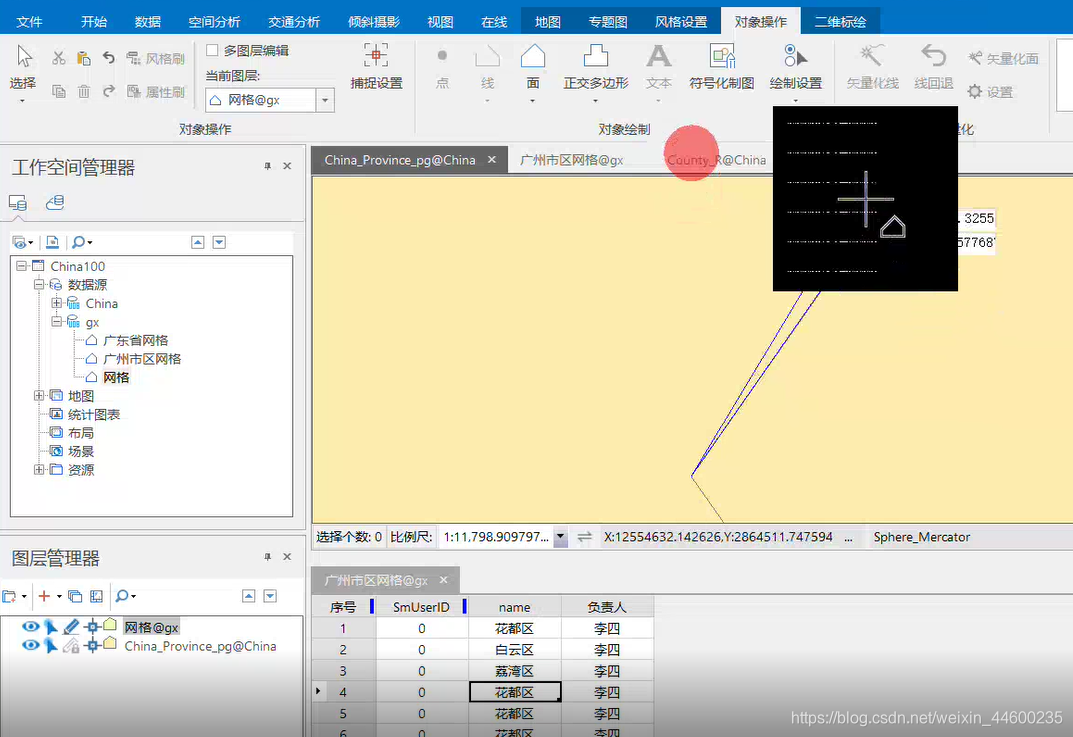Viewport: 1073px width, 737px height.
Task: Open the 交通分析 ribbon tab
Action: pyautogui.click(x=294, y=22)
